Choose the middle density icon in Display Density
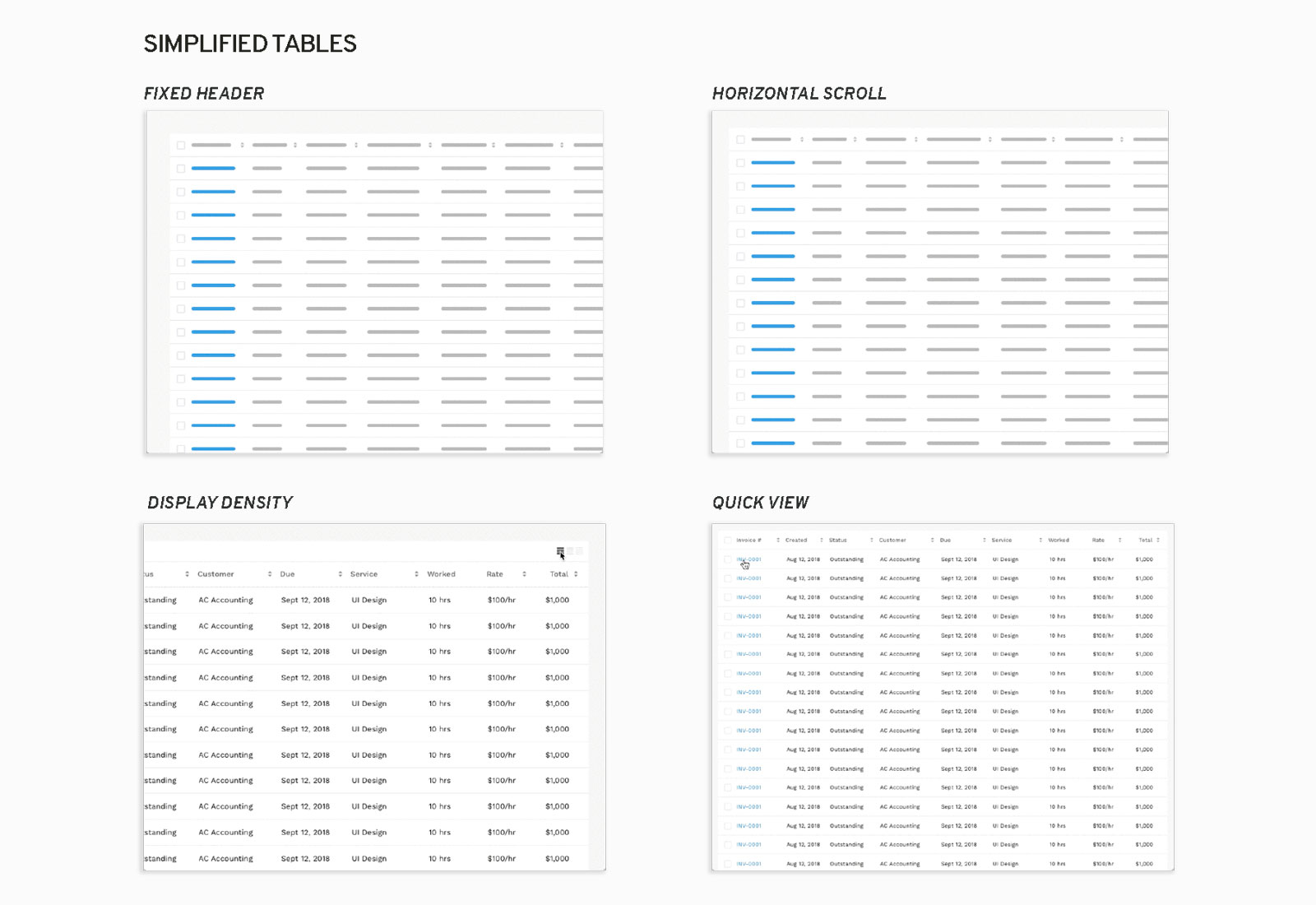1316x905 pixels. (x=570, y=551)
